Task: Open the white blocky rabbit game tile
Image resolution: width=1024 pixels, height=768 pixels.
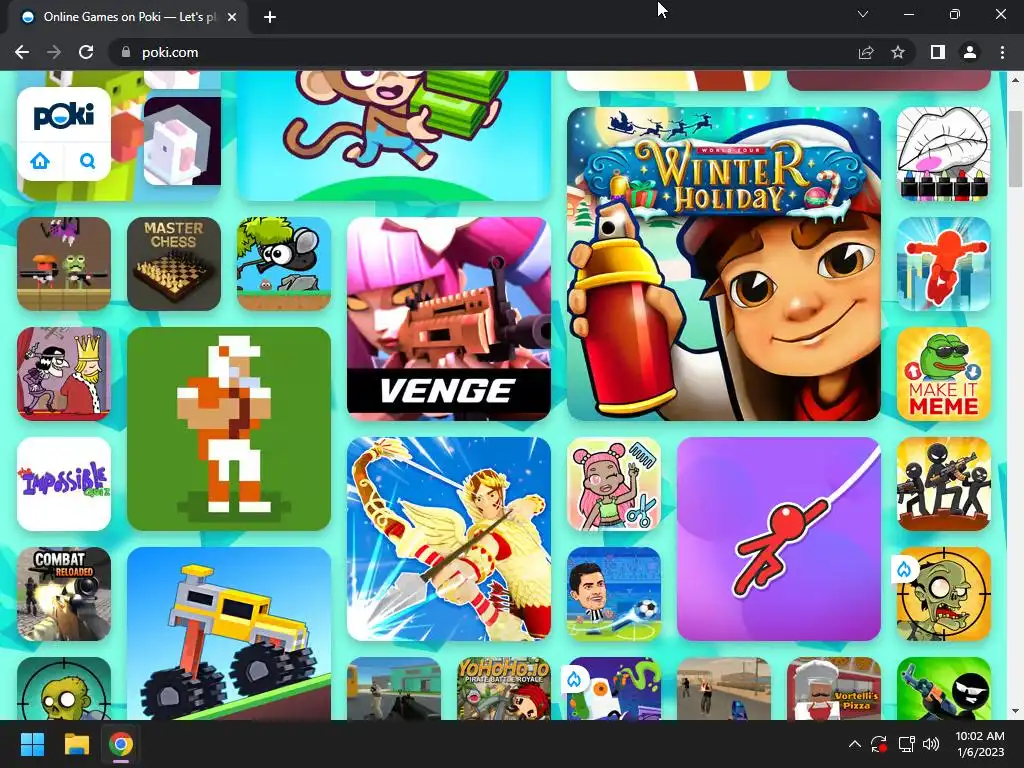Action: point(182,141)
